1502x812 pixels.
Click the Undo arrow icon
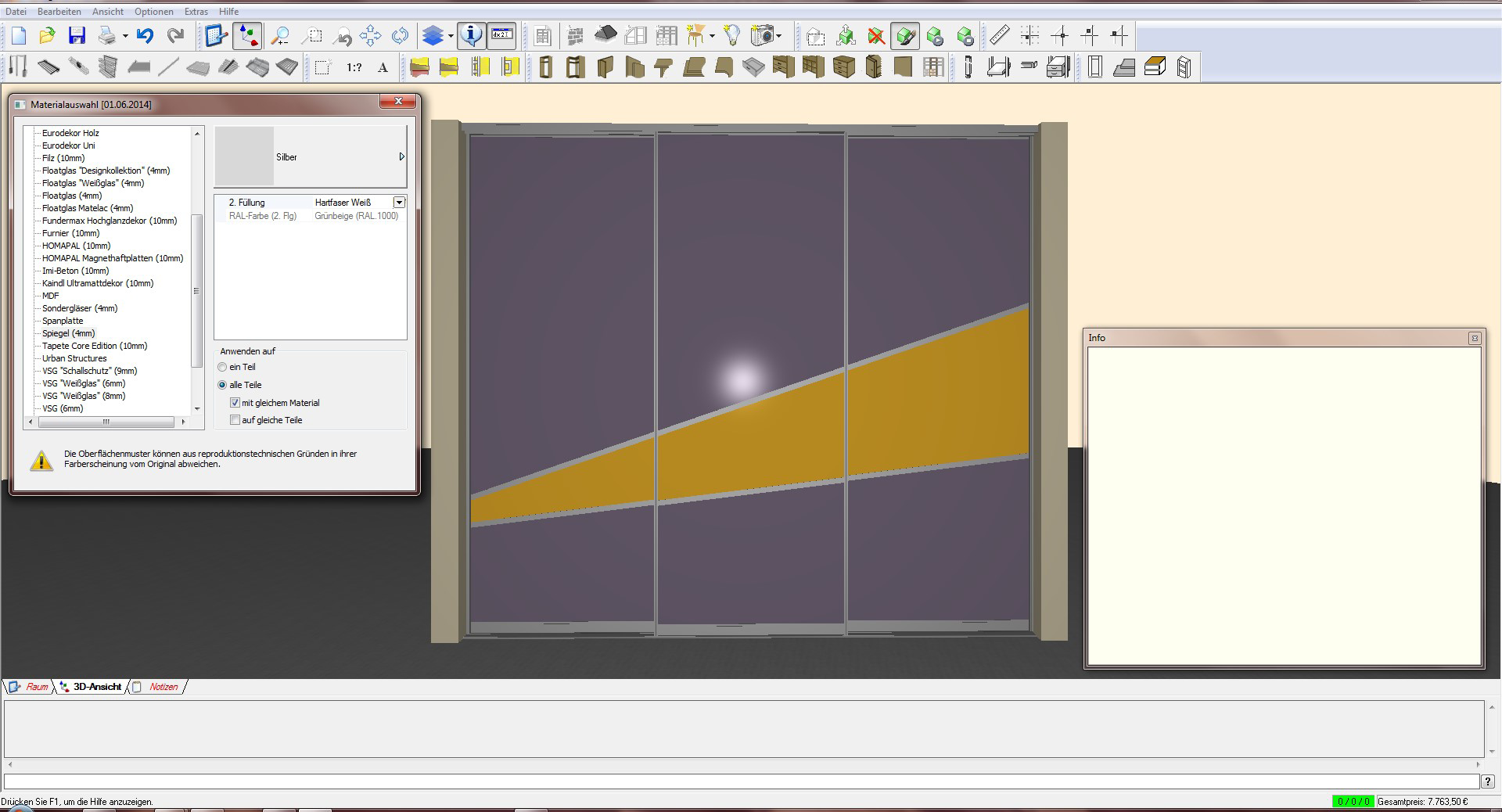[145, 36]
